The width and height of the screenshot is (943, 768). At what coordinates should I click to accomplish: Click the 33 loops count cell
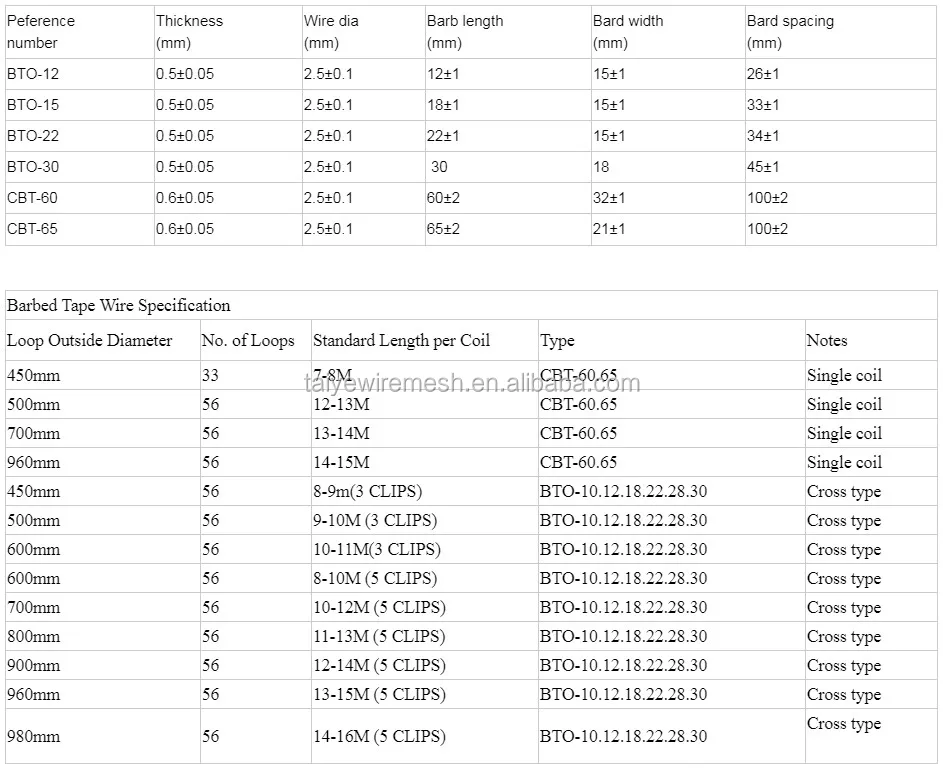coord(210,376)
